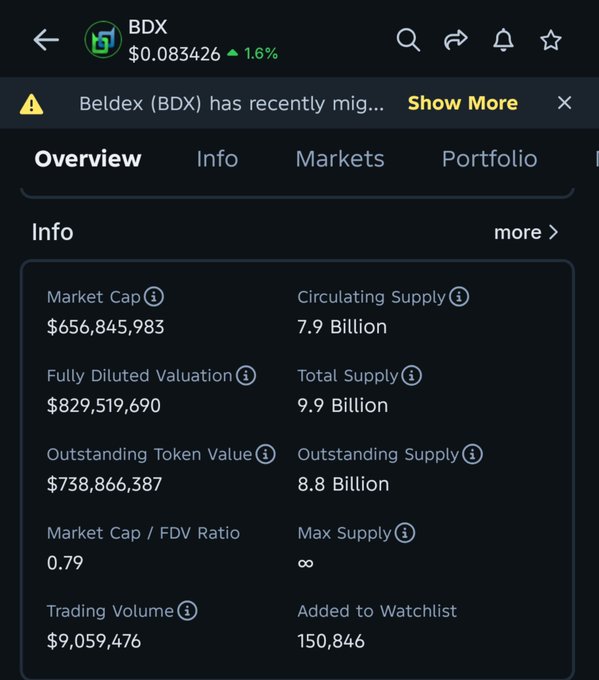599x680 pixels.
Task: Tap the trading volume value $9,059,476
Action: coord(94,641)
